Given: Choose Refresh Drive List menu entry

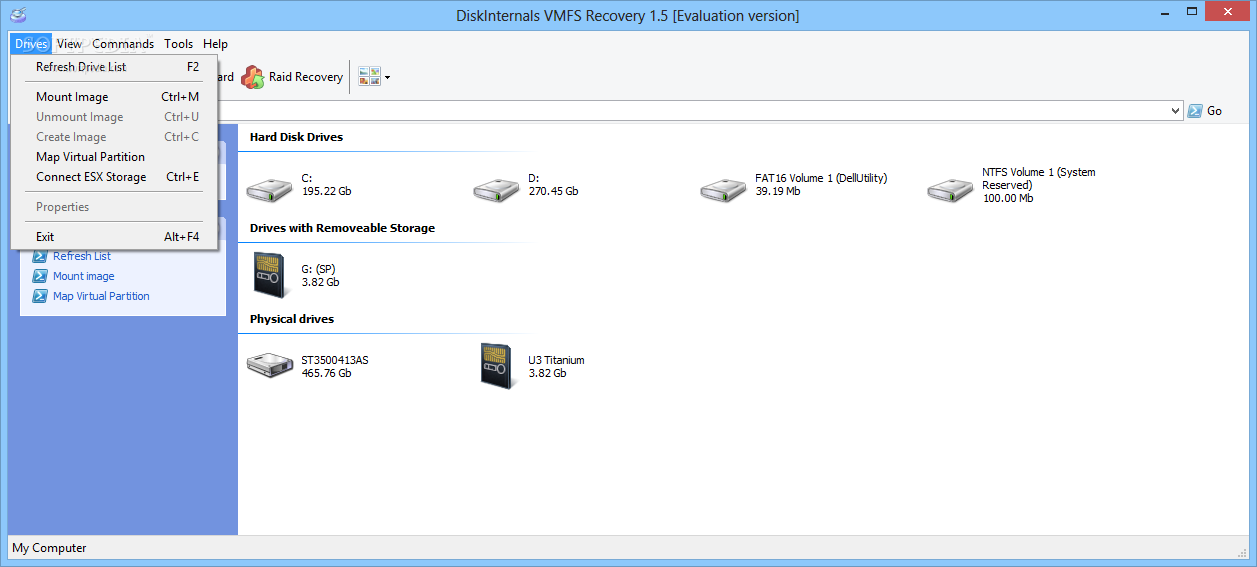Looking at the screenshot, I should pos(114,67).
